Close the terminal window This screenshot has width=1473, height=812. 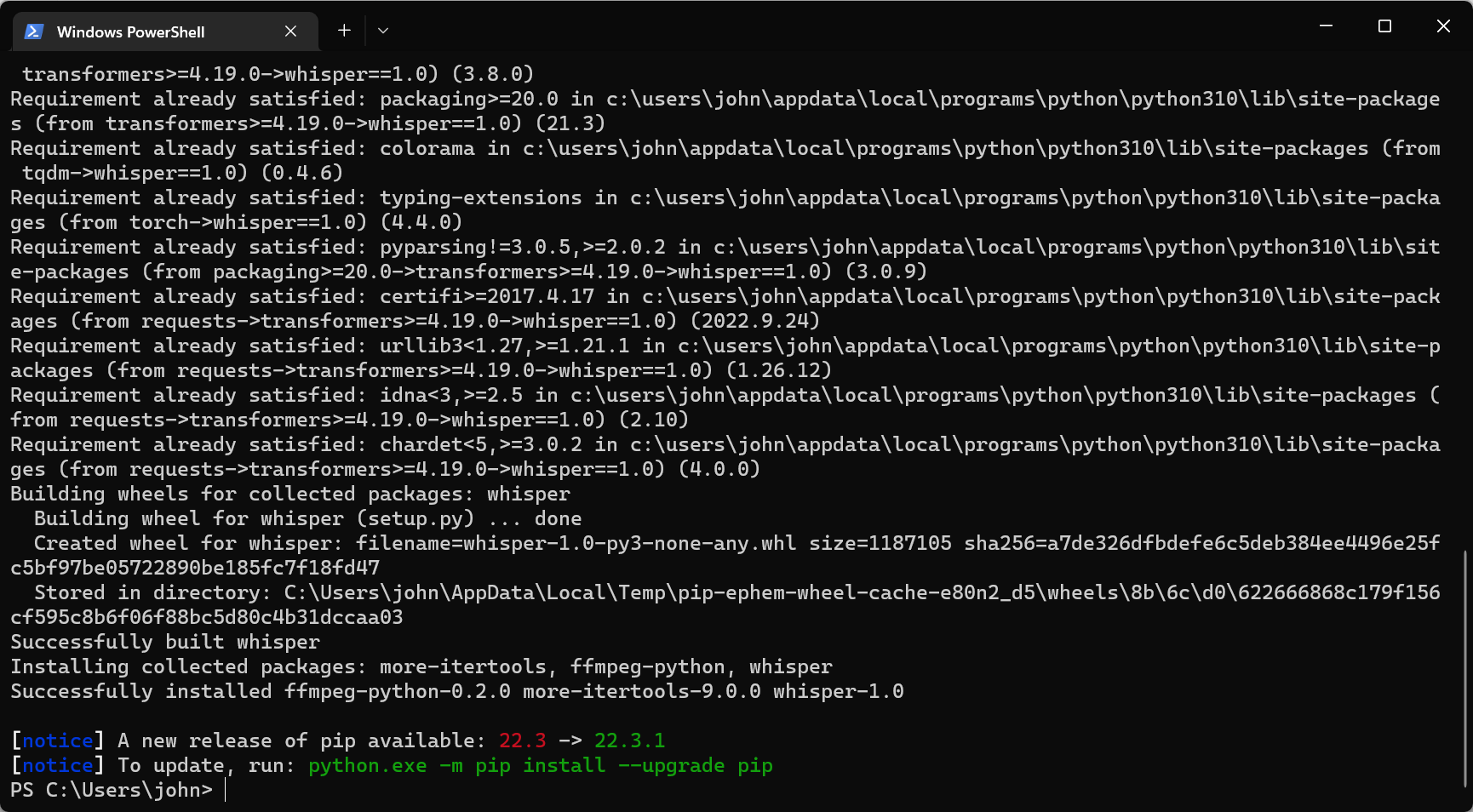1443,26
